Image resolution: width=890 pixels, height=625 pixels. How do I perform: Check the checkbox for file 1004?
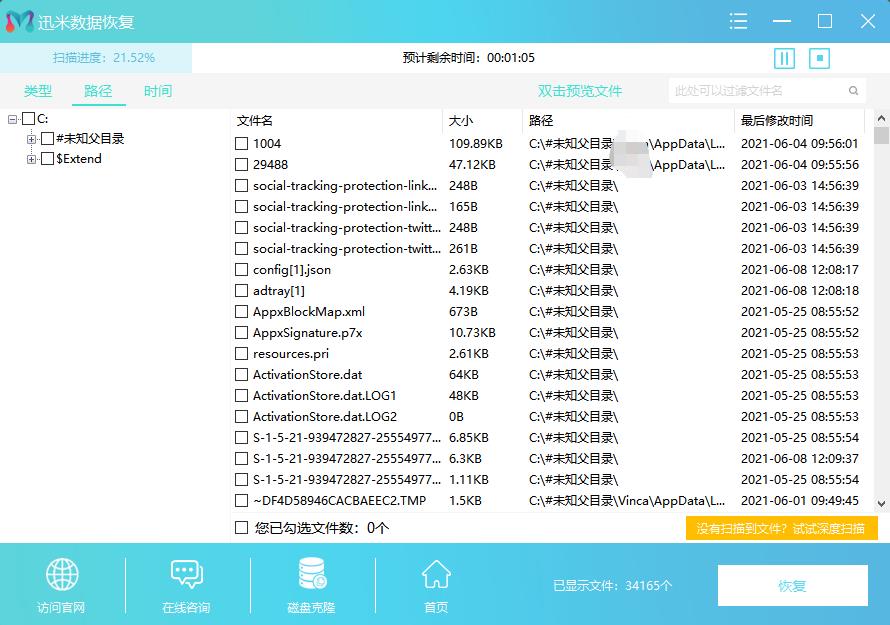240,143
